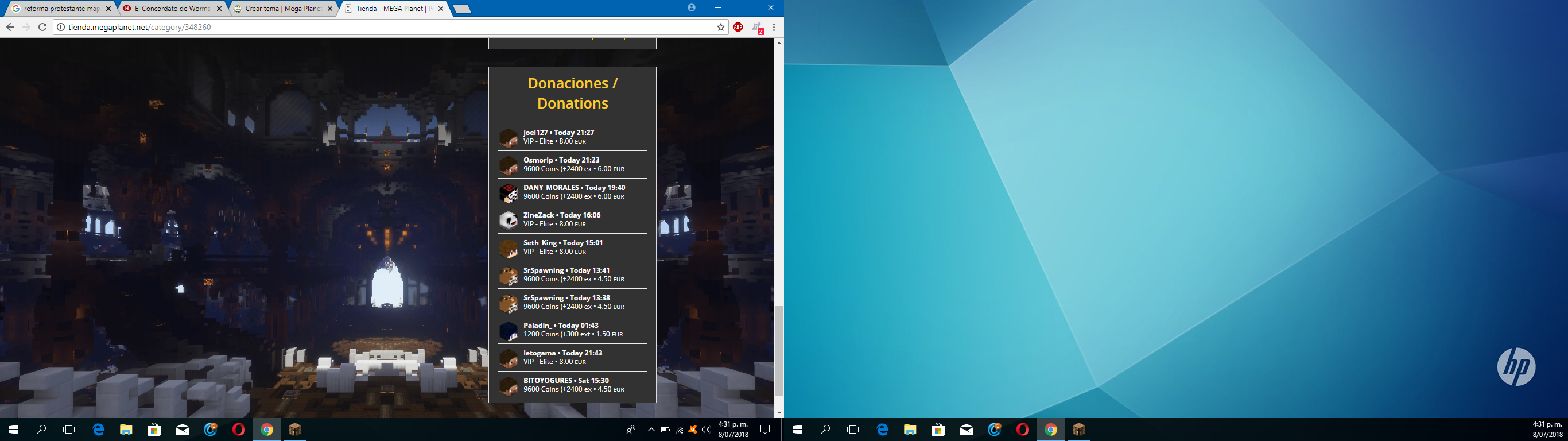The height and width of the screenshot is (441, 1568).
Task: Click Paladin_'s 1200 Coins donation line
Action: [573, 334]
